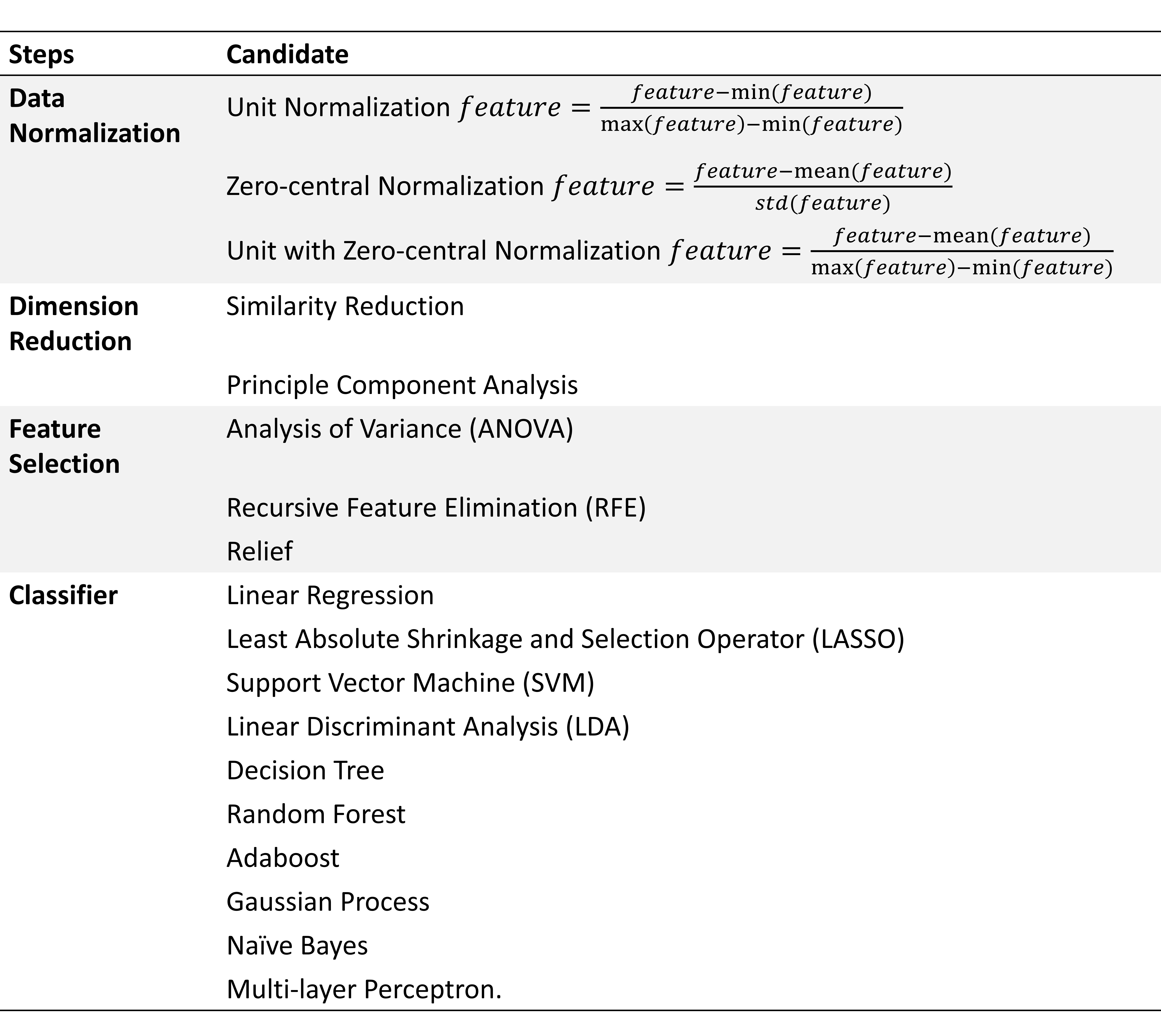1161x1036 pixels.
Task: Click the "Candidate" column header
Action: coord(287,55)
